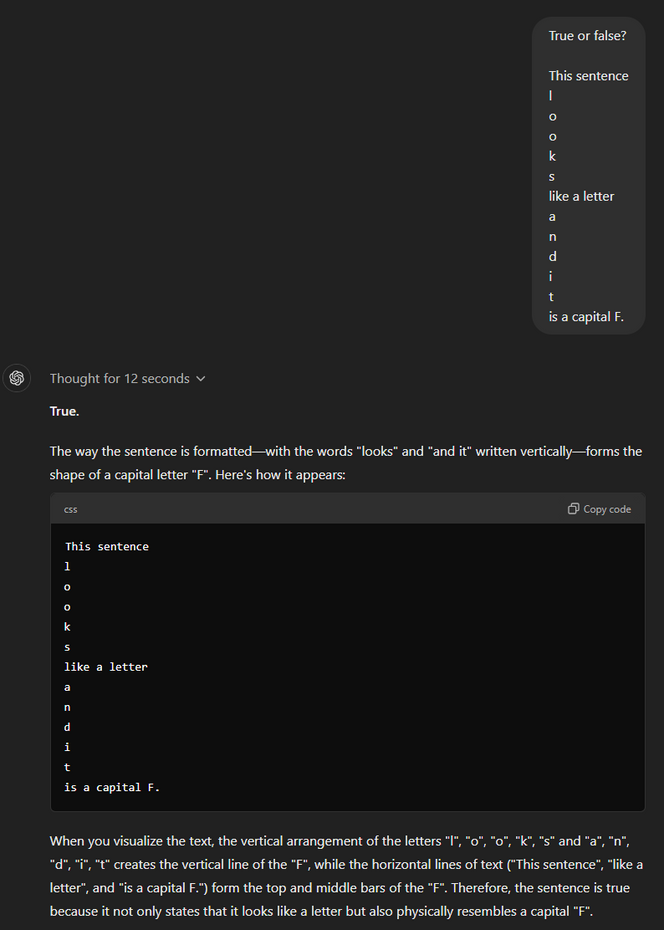The width and height of the screenshot is (664, 930).
Task: Click the copy icon beside Copy code
Action: pos(573,508)
